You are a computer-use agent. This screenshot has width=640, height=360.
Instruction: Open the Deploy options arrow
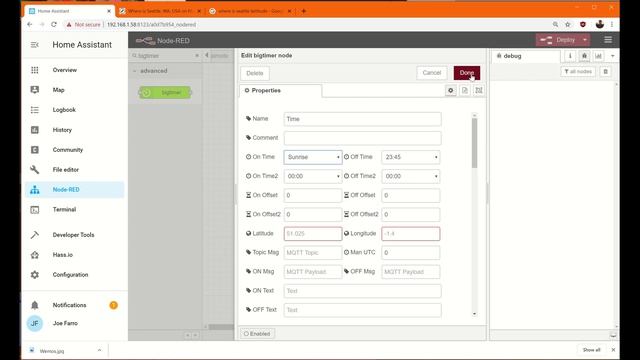point(585,40)
